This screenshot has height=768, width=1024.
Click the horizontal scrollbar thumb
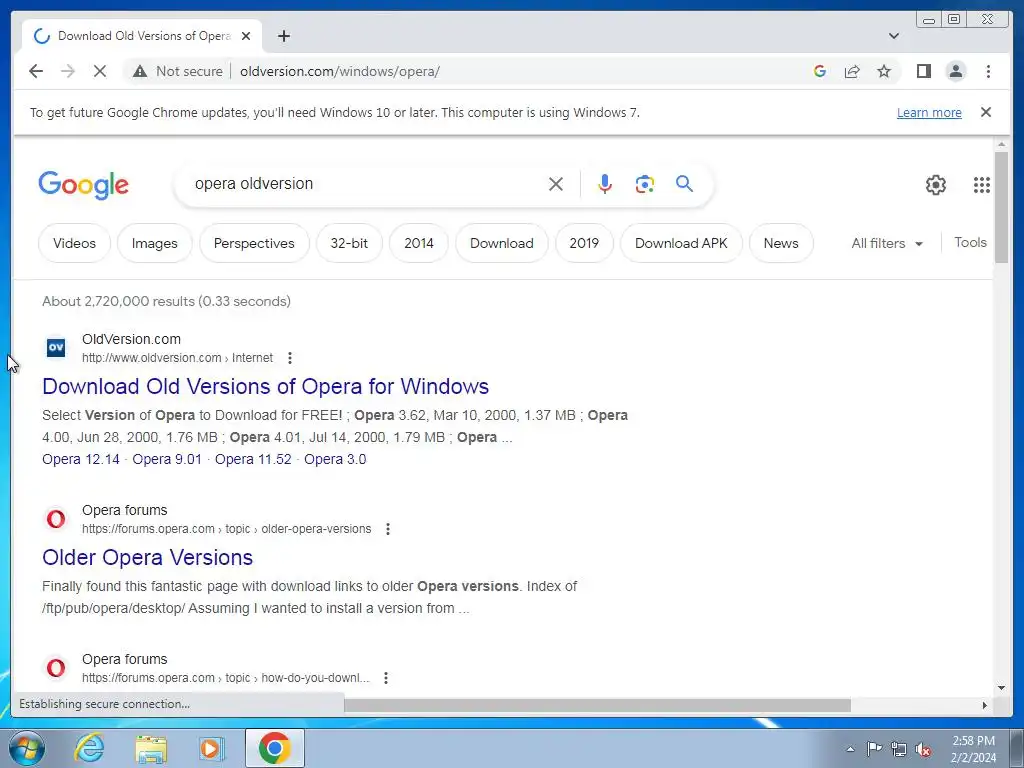[597, 705]
